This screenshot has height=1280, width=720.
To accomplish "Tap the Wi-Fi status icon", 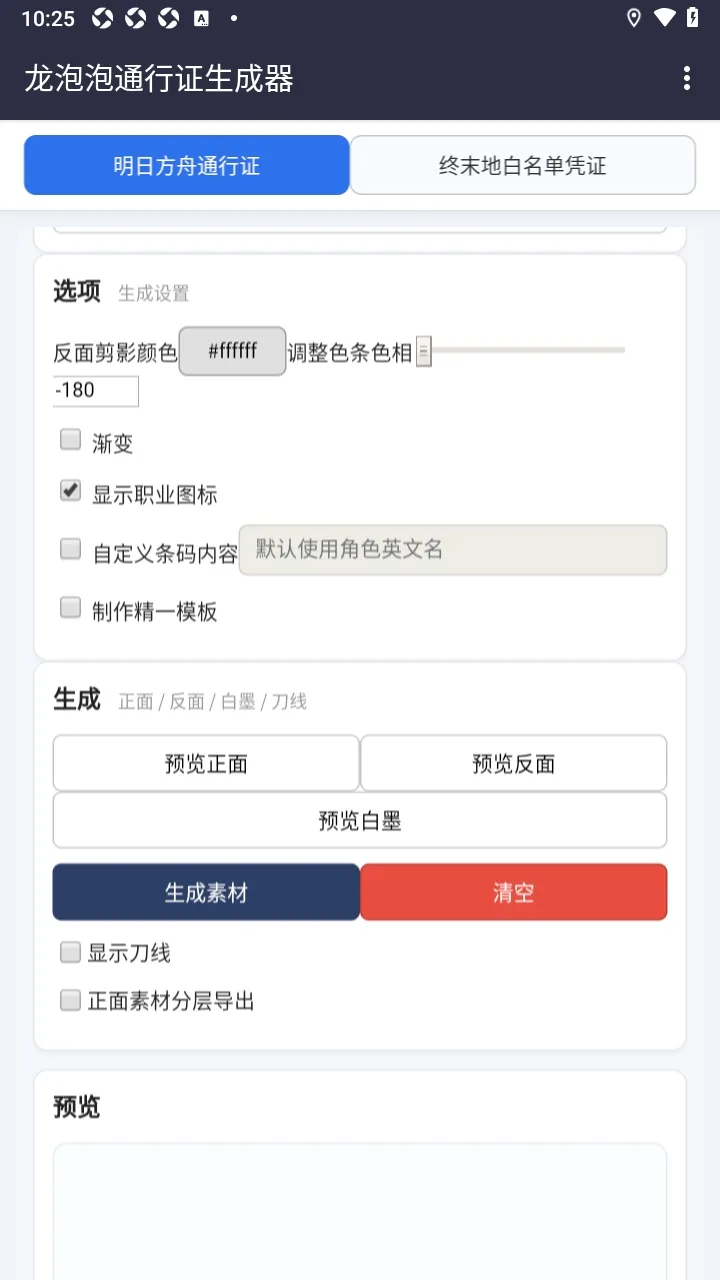I will pyautogui.click(x=664, y=18).
